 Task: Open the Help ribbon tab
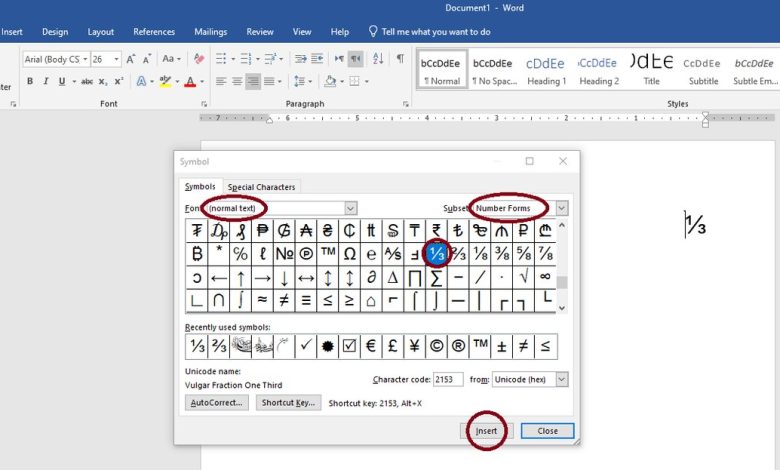(340, 32)
